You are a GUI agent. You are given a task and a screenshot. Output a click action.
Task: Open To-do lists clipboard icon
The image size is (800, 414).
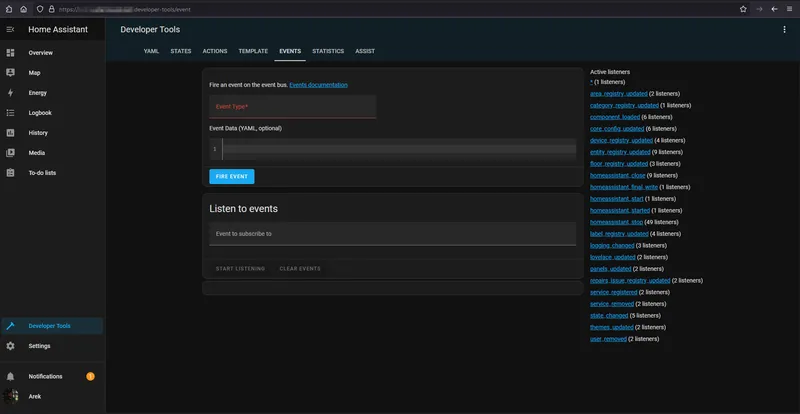[10, 173]
